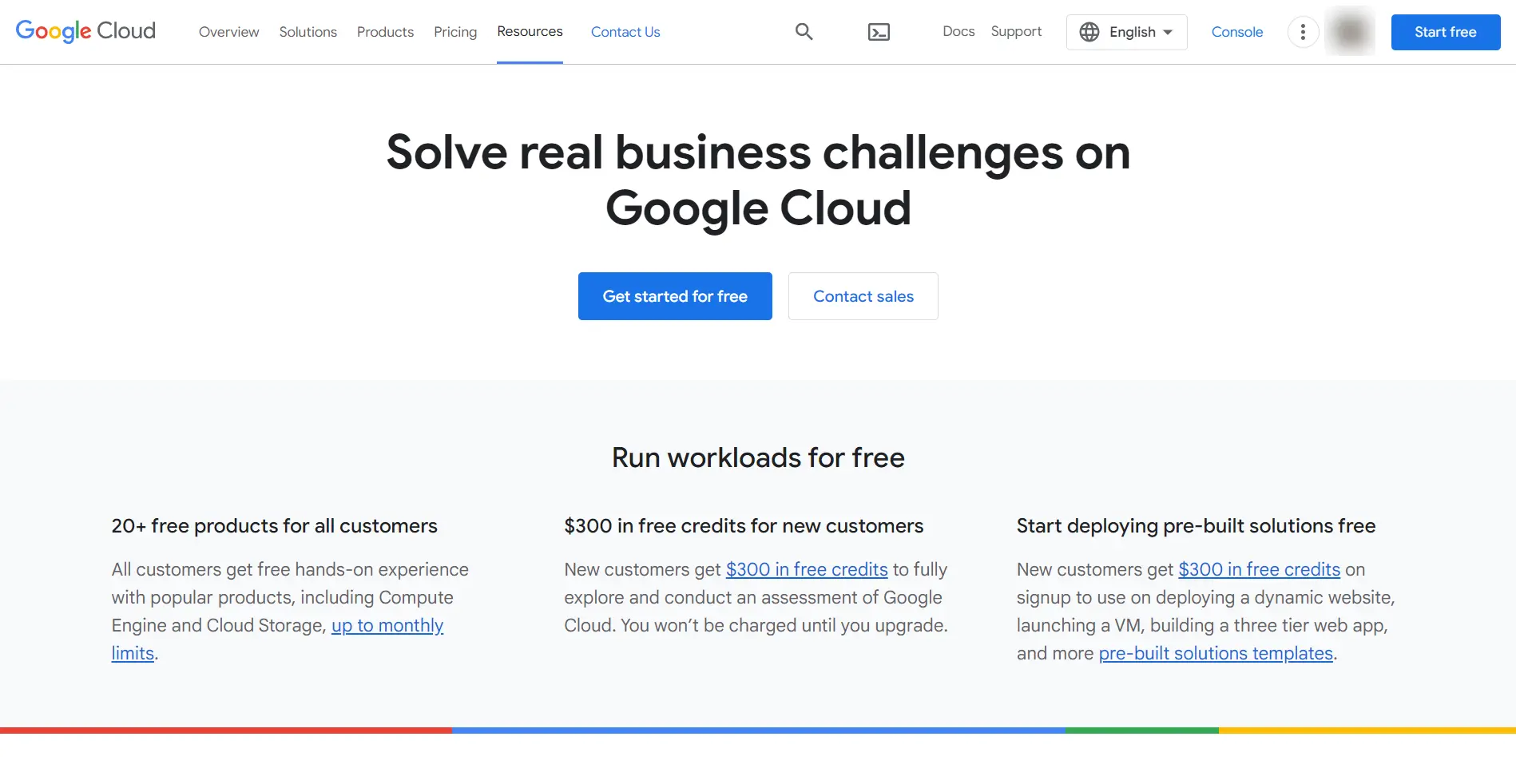This screenshot has width=1516, height=784.
Task: Open the three-dot more options menu
Action: (x=1303, y=32)
